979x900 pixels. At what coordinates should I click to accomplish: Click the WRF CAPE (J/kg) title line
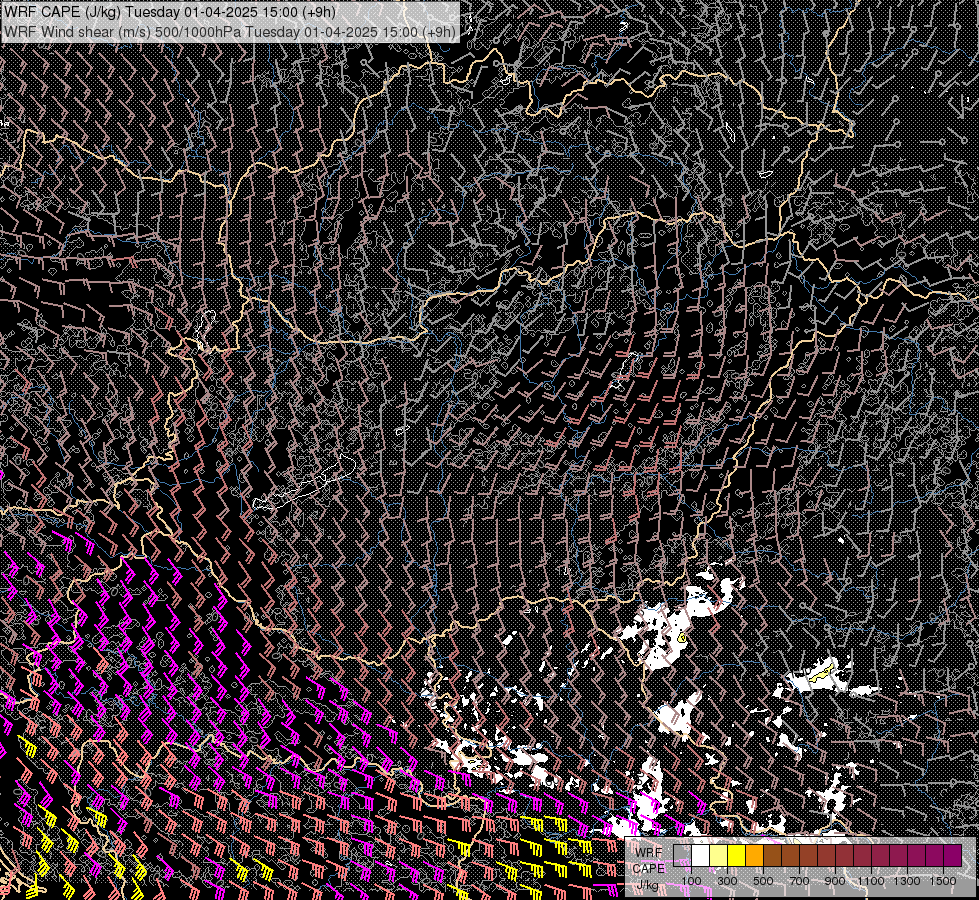click(x=170, y=12)
